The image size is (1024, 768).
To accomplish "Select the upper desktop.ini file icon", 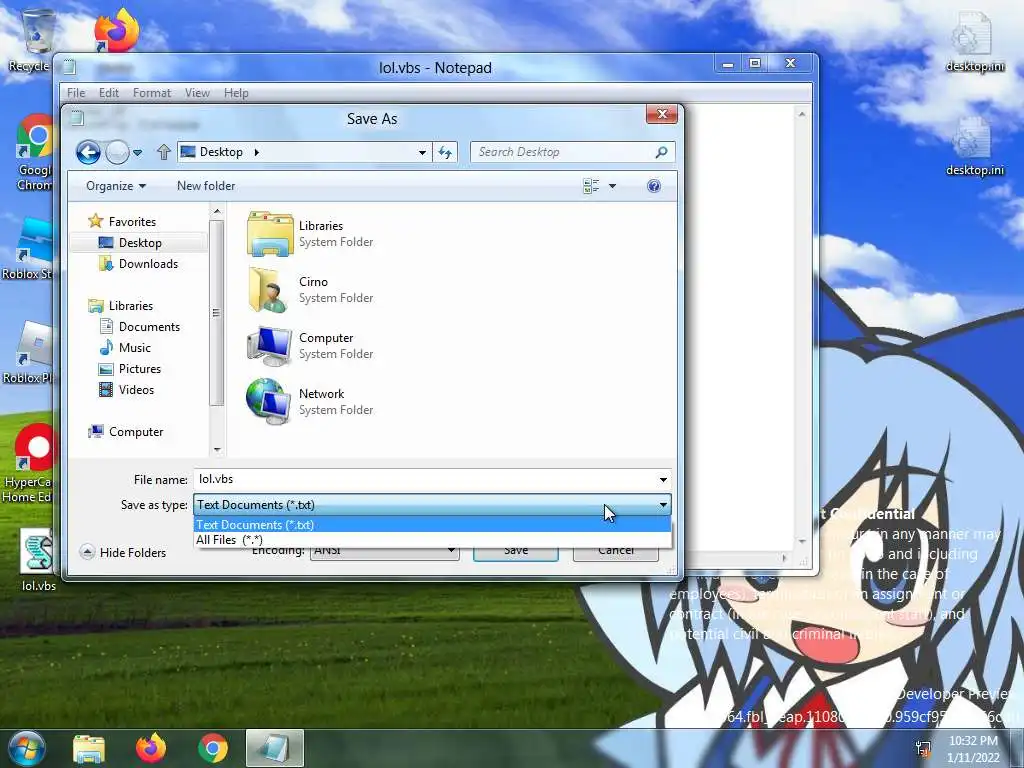I will click(974, 42).
